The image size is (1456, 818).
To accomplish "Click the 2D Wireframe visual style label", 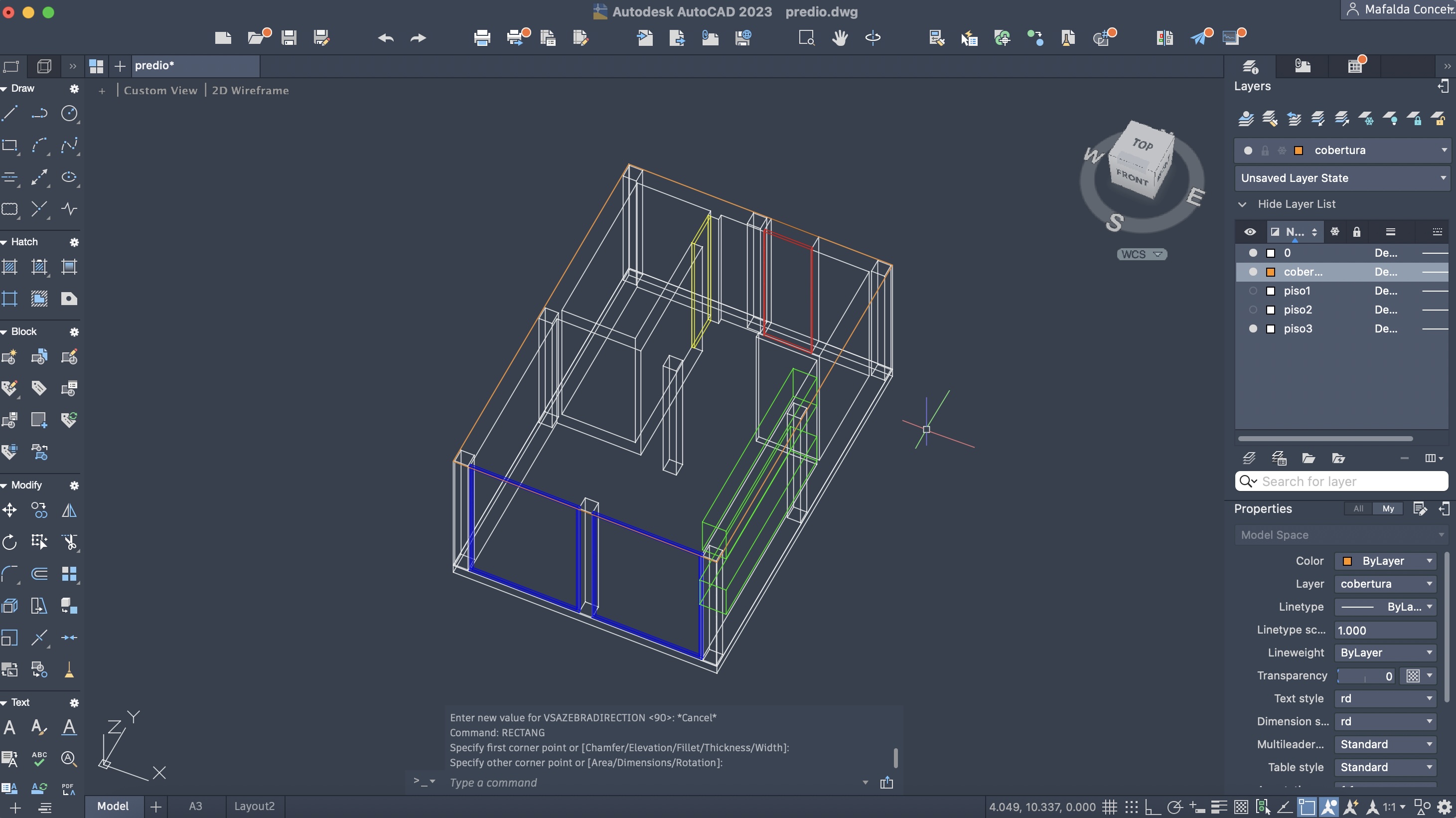I will click(250, 90).
